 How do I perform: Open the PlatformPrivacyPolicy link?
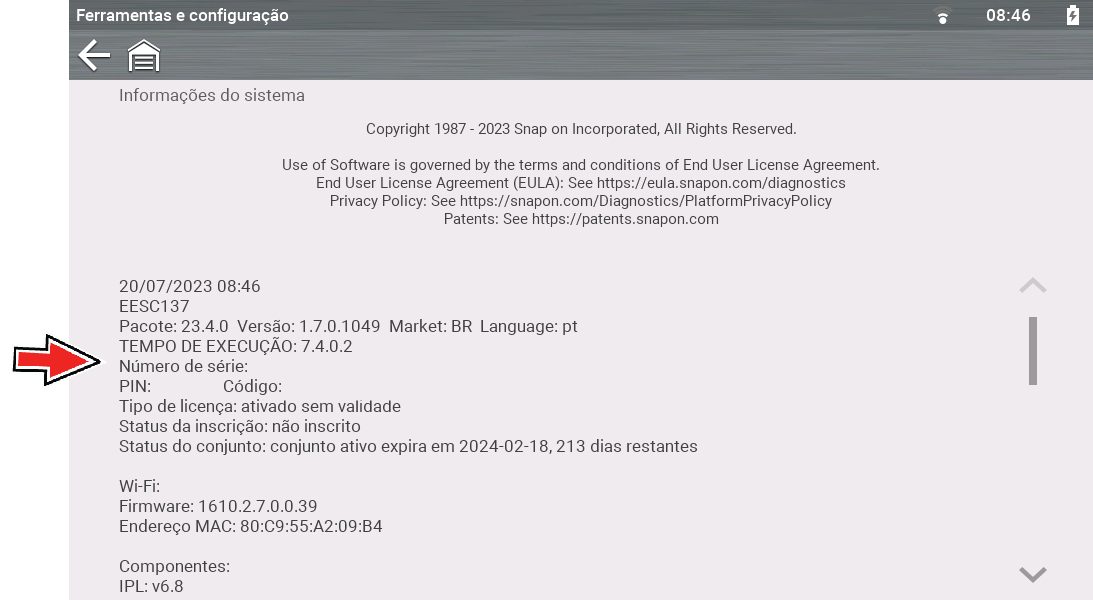tap(645, 201)
